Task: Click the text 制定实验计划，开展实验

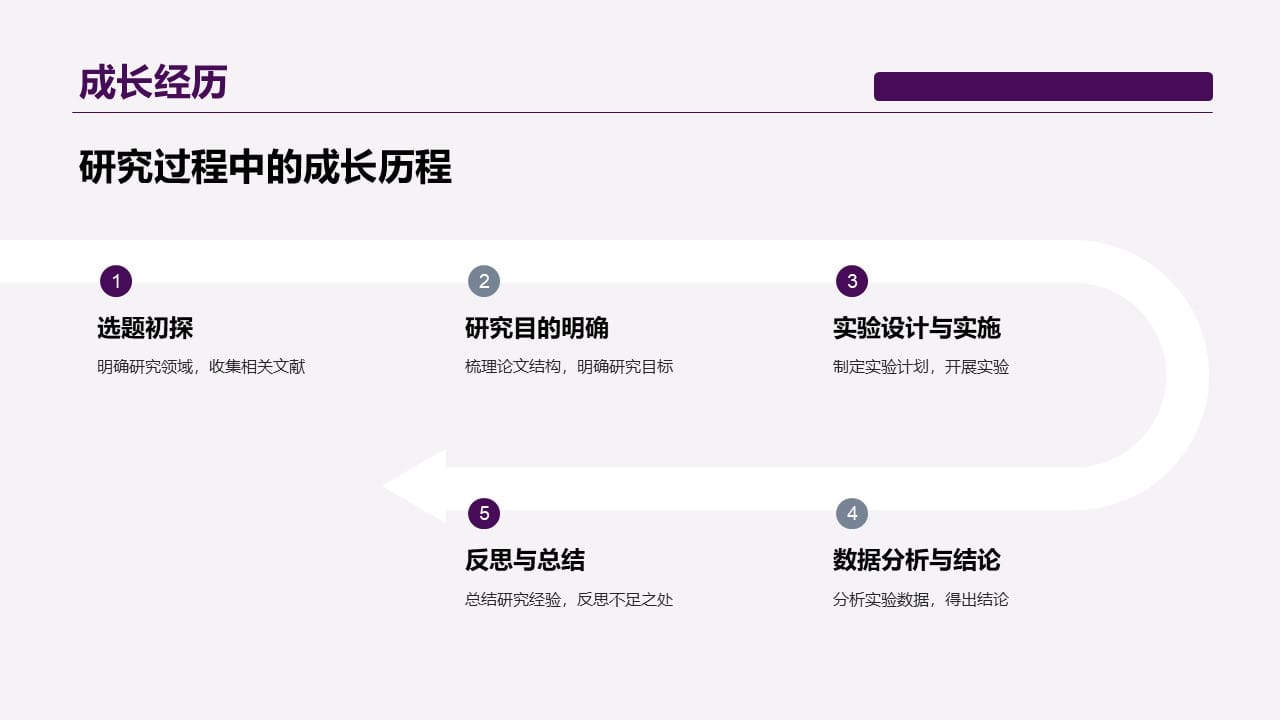Action: tap(920, 366)
